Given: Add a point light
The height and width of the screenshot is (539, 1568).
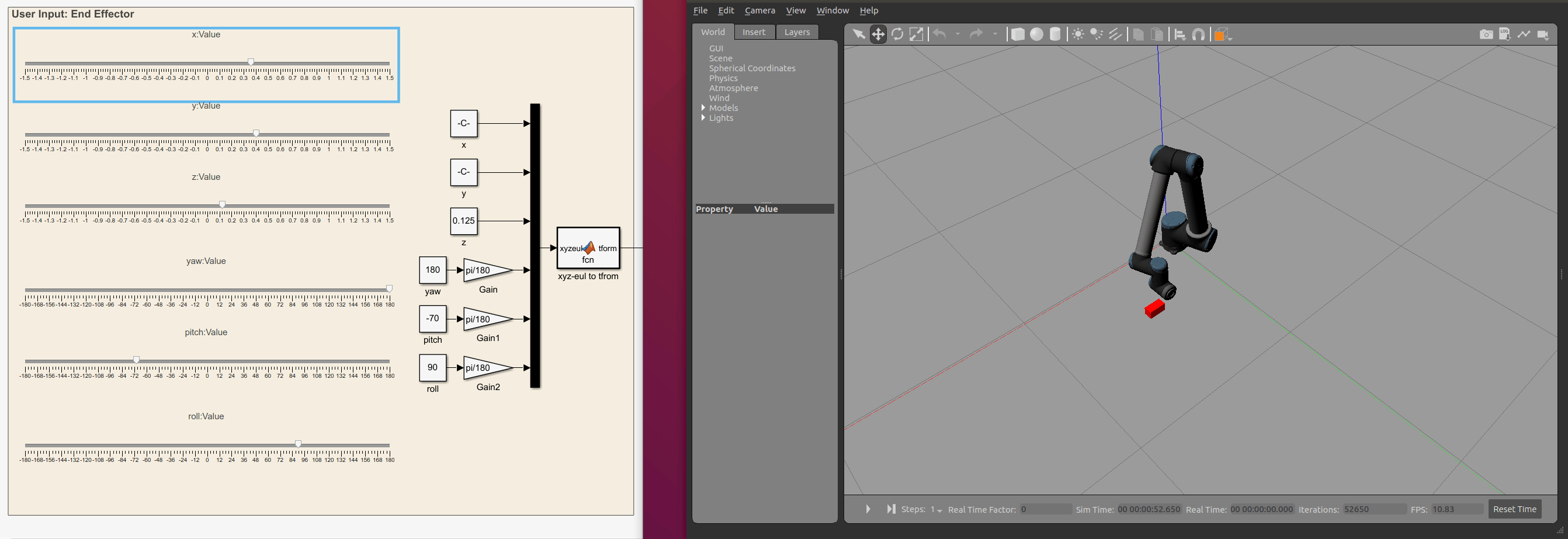Looking at the screenshot, I should tap(1077, 34).
